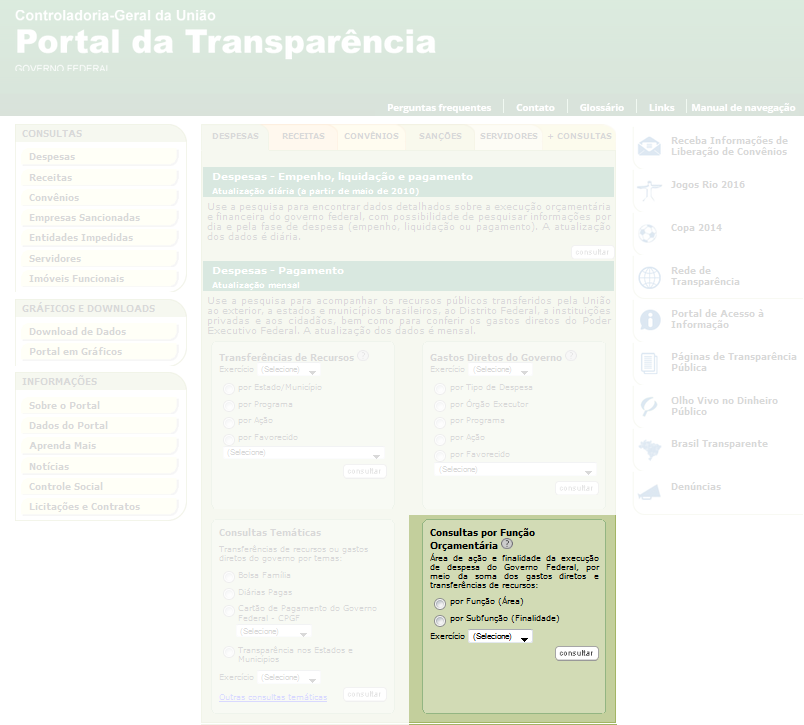Switch to the Receitas tab
The height and width of the screenshot is (725, 804).
click(x=303, y=137)
